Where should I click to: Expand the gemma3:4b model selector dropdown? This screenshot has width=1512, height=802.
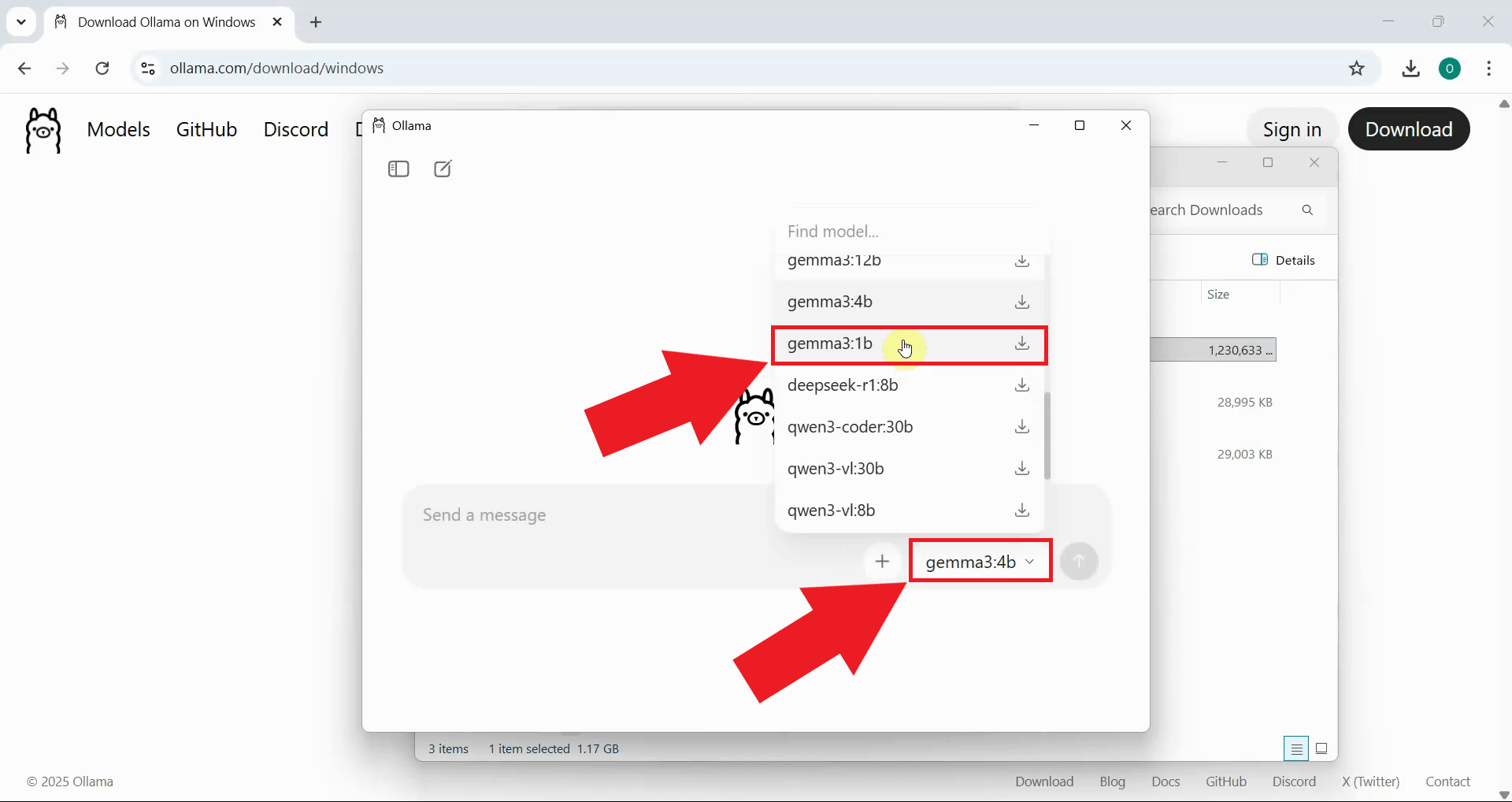pos(980,562)
